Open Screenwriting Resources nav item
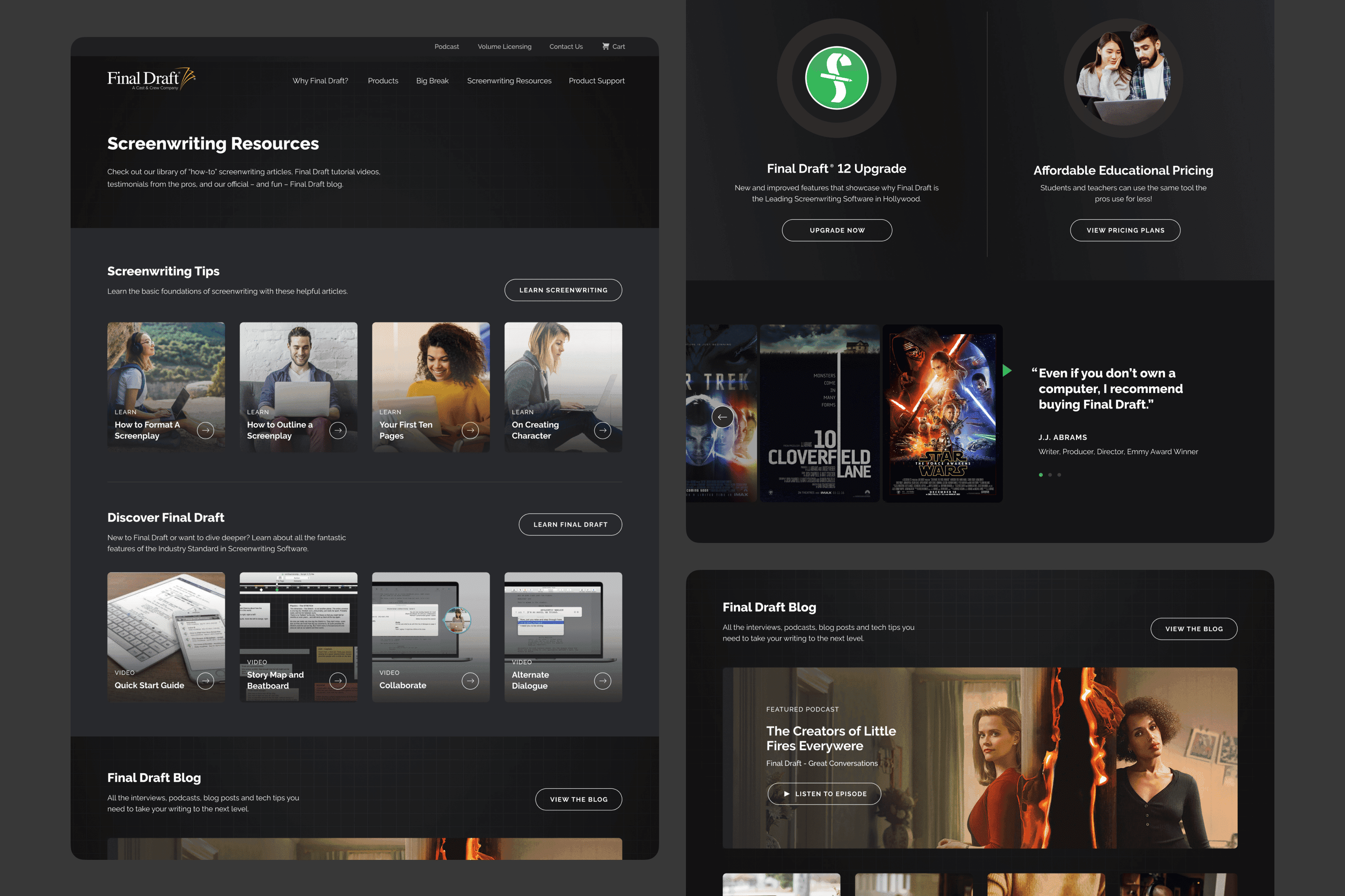The height and width of the screenshot is (896, 1345). tap(509, 81)
